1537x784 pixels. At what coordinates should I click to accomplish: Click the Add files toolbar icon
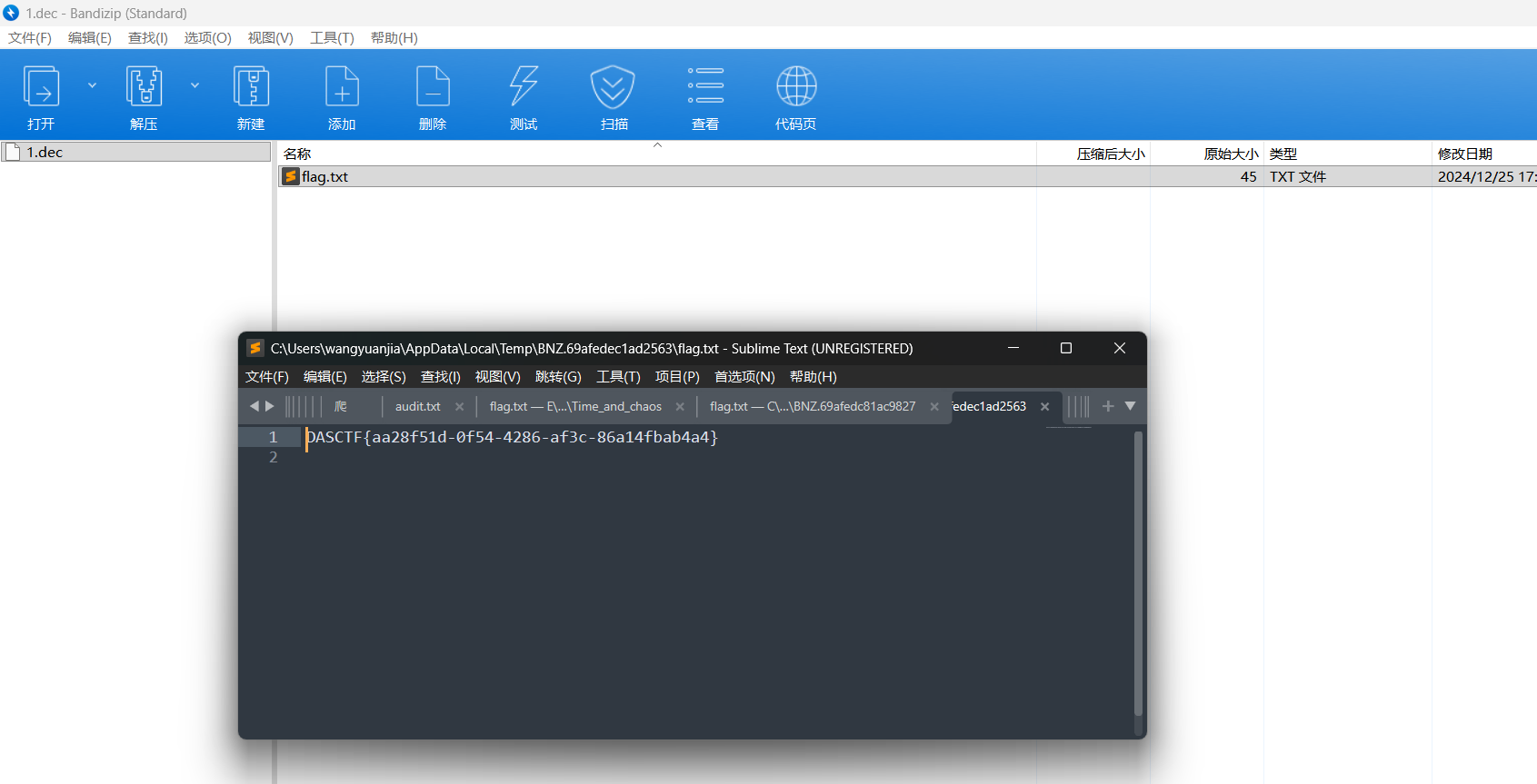tap(342, 87)
